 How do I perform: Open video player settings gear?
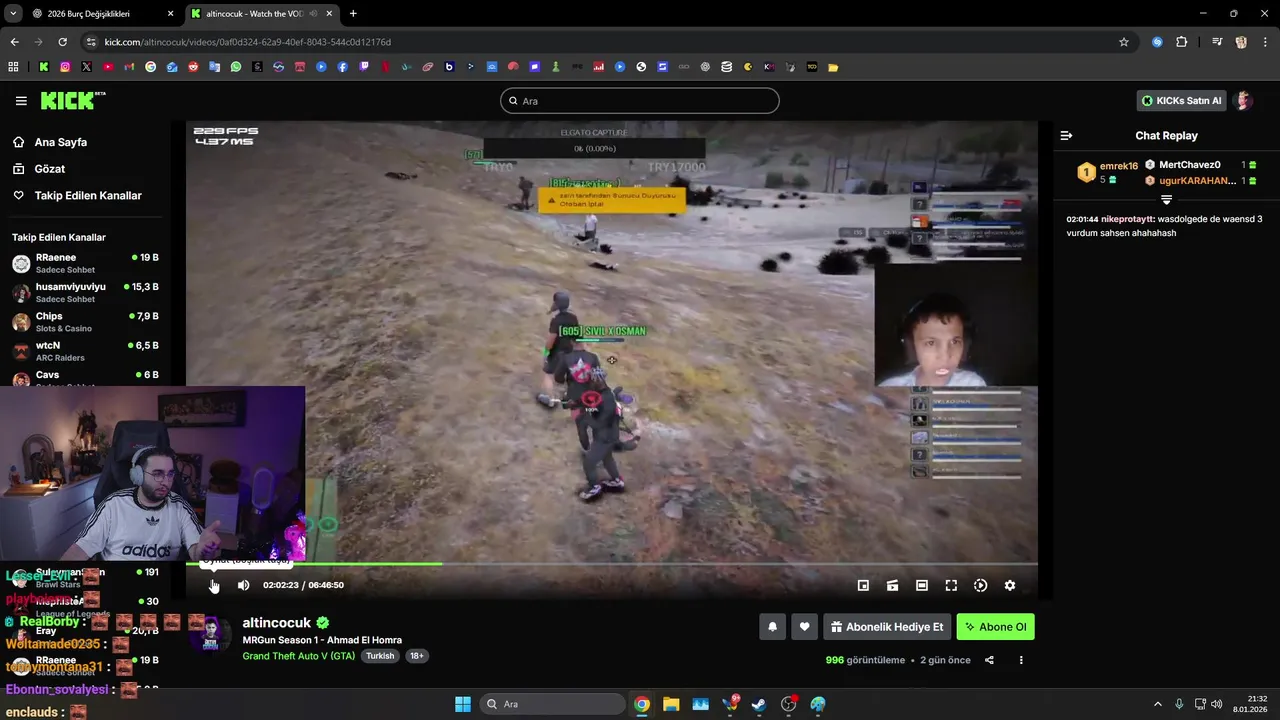click(x=1010, y=585)
